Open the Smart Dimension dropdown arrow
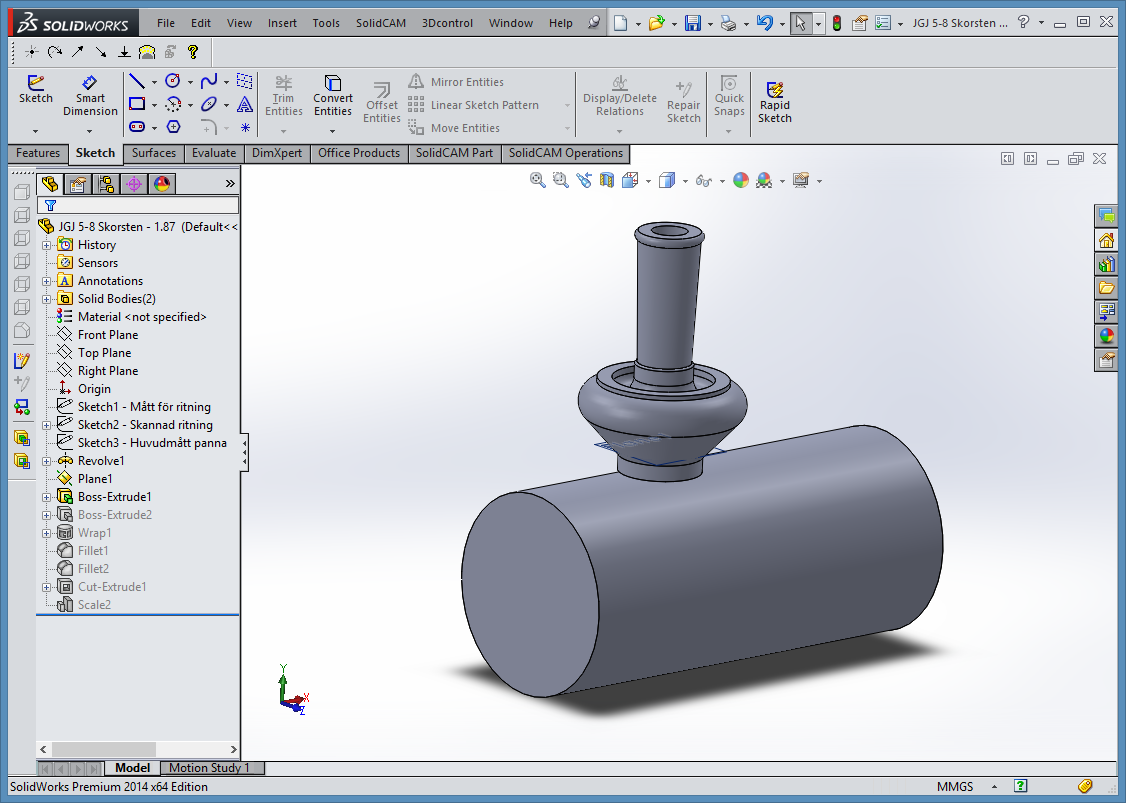The image size is (1126, 803). point(89,131)
